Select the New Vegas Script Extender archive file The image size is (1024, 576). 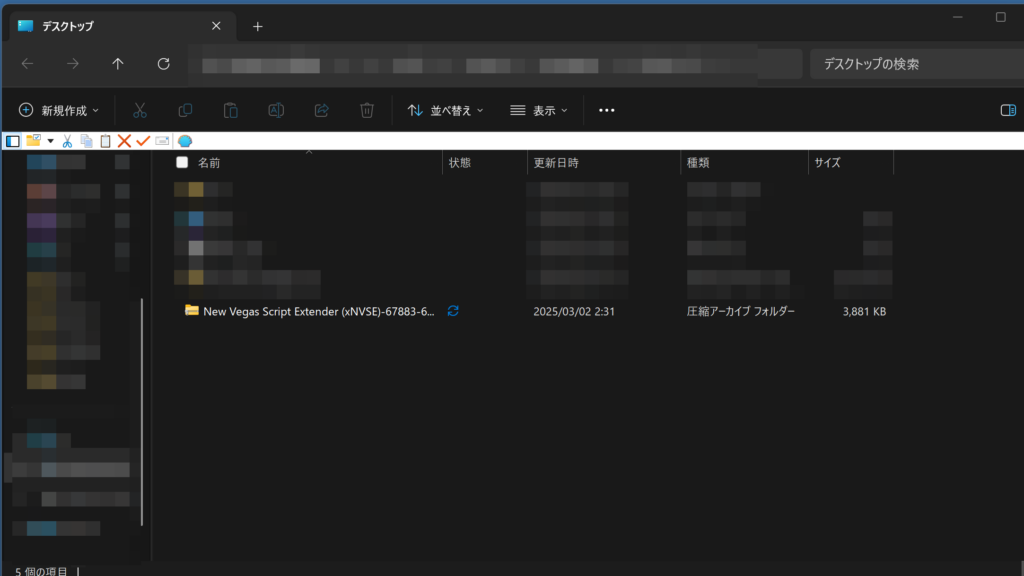pyautogui.click(x=318, y=311)
